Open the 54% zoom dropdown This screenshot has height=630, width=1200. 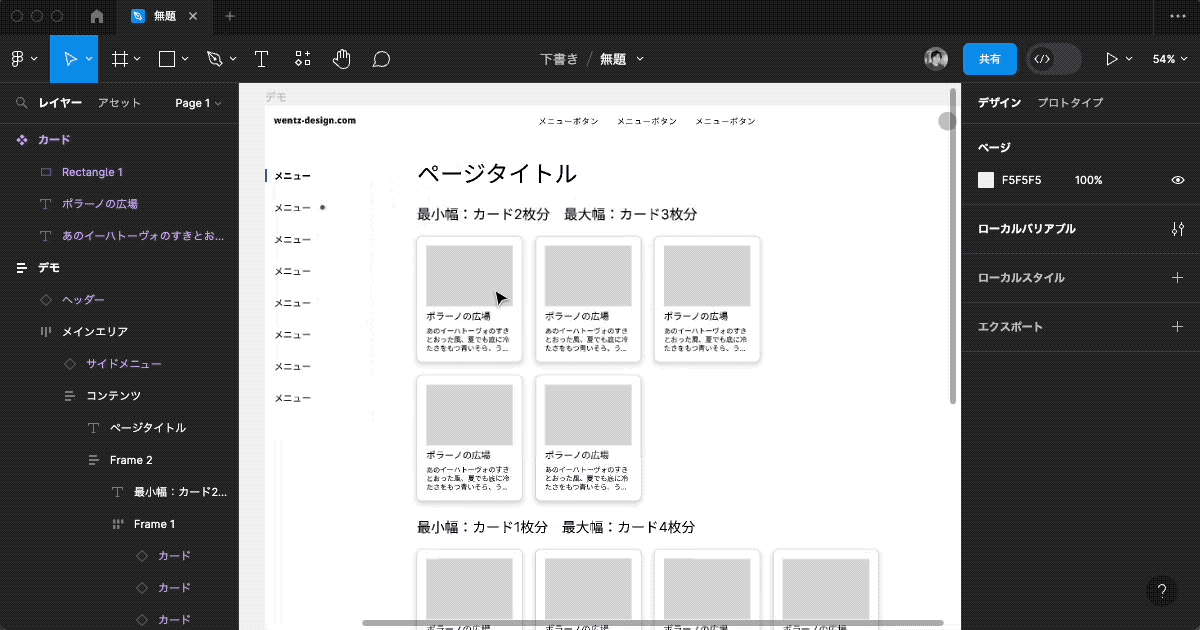(1169, 59)
